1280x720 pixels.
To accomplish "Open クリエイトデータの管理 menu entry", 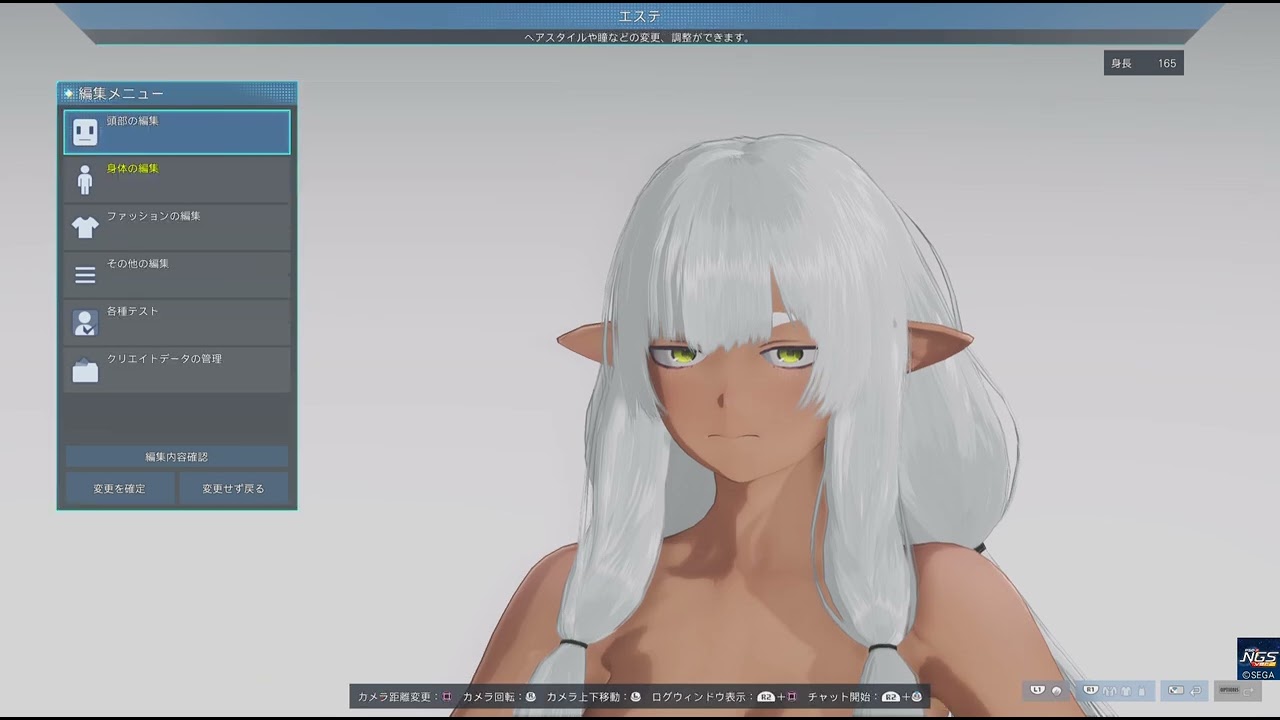I will [177, 370].
